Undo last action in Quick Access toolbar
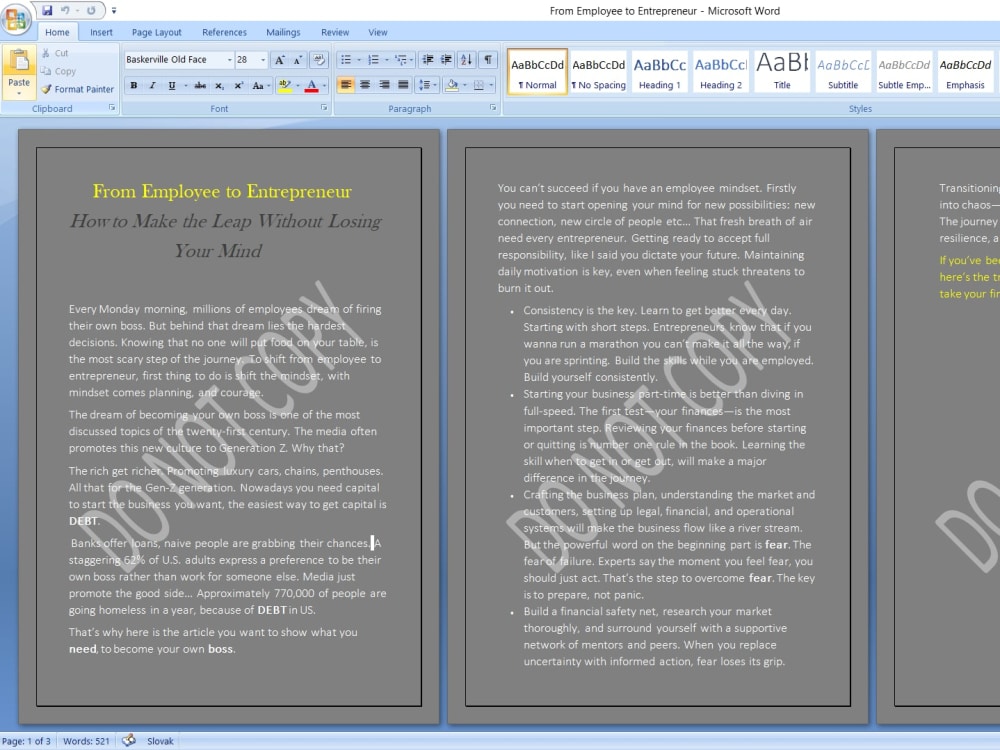This screenshot has width=1000, height=750. [x=64, y=10]
